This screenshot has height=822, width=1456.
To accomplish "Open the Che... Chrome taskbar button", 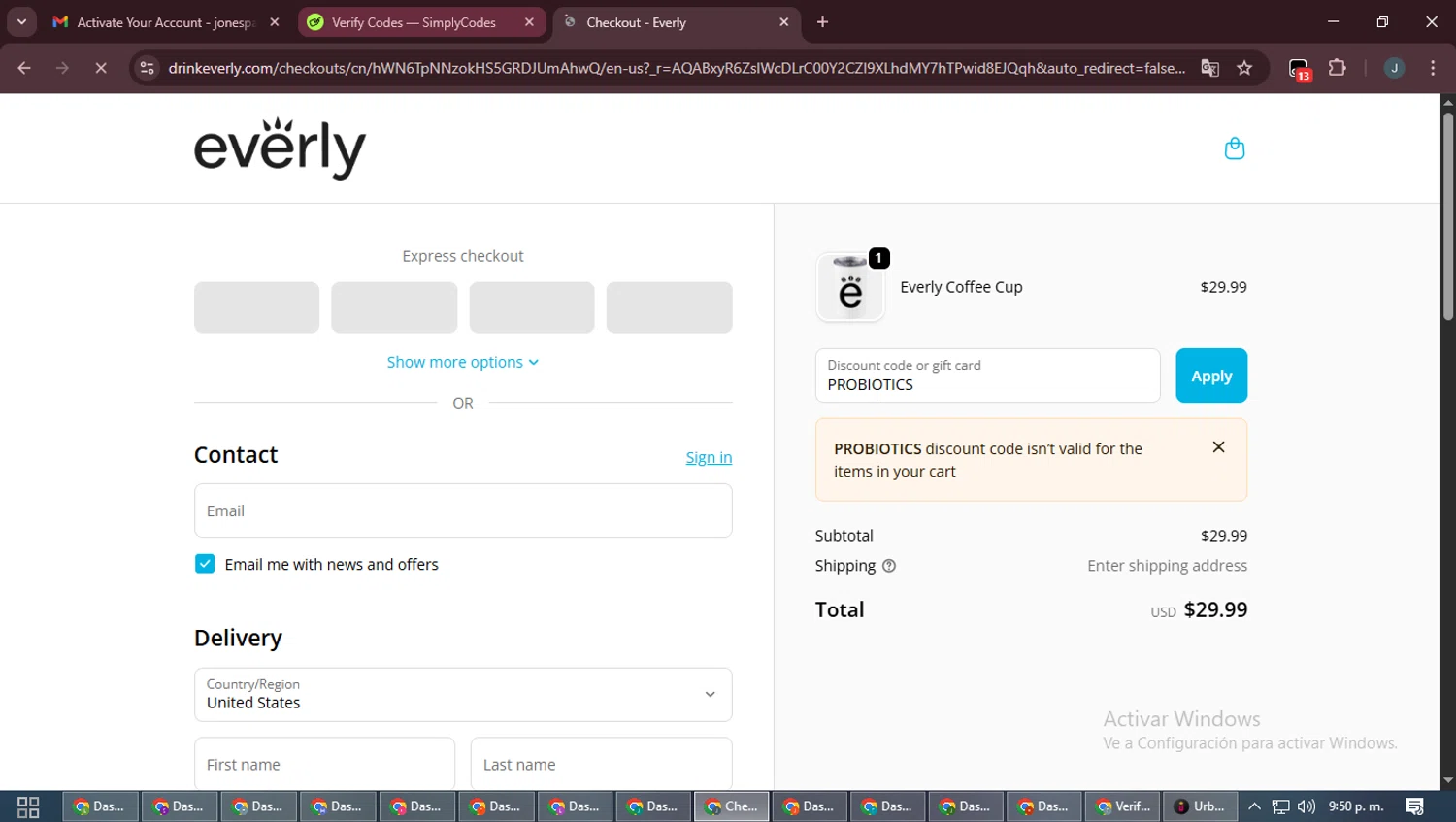I will [x=732, y=806].
